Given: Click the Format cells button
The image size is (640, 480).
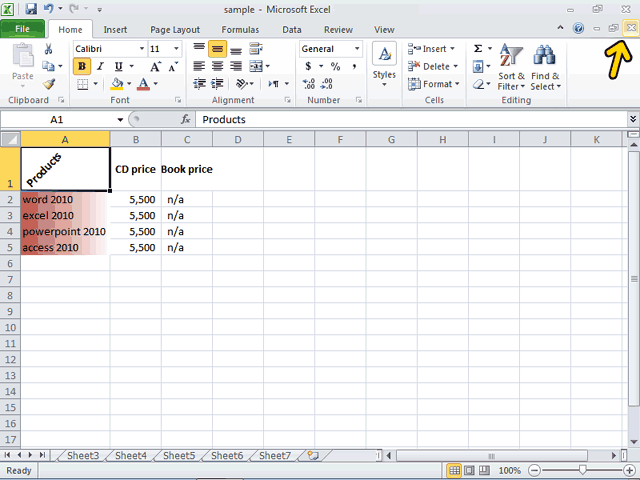Looking at the screenshot, I should point(434,84).
